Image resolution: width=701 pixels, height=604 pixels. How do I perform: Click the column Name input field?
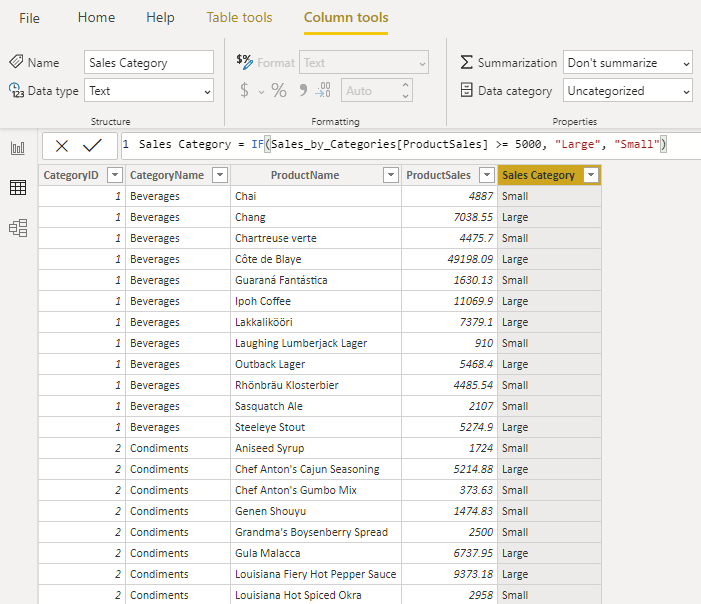(149, 63)
